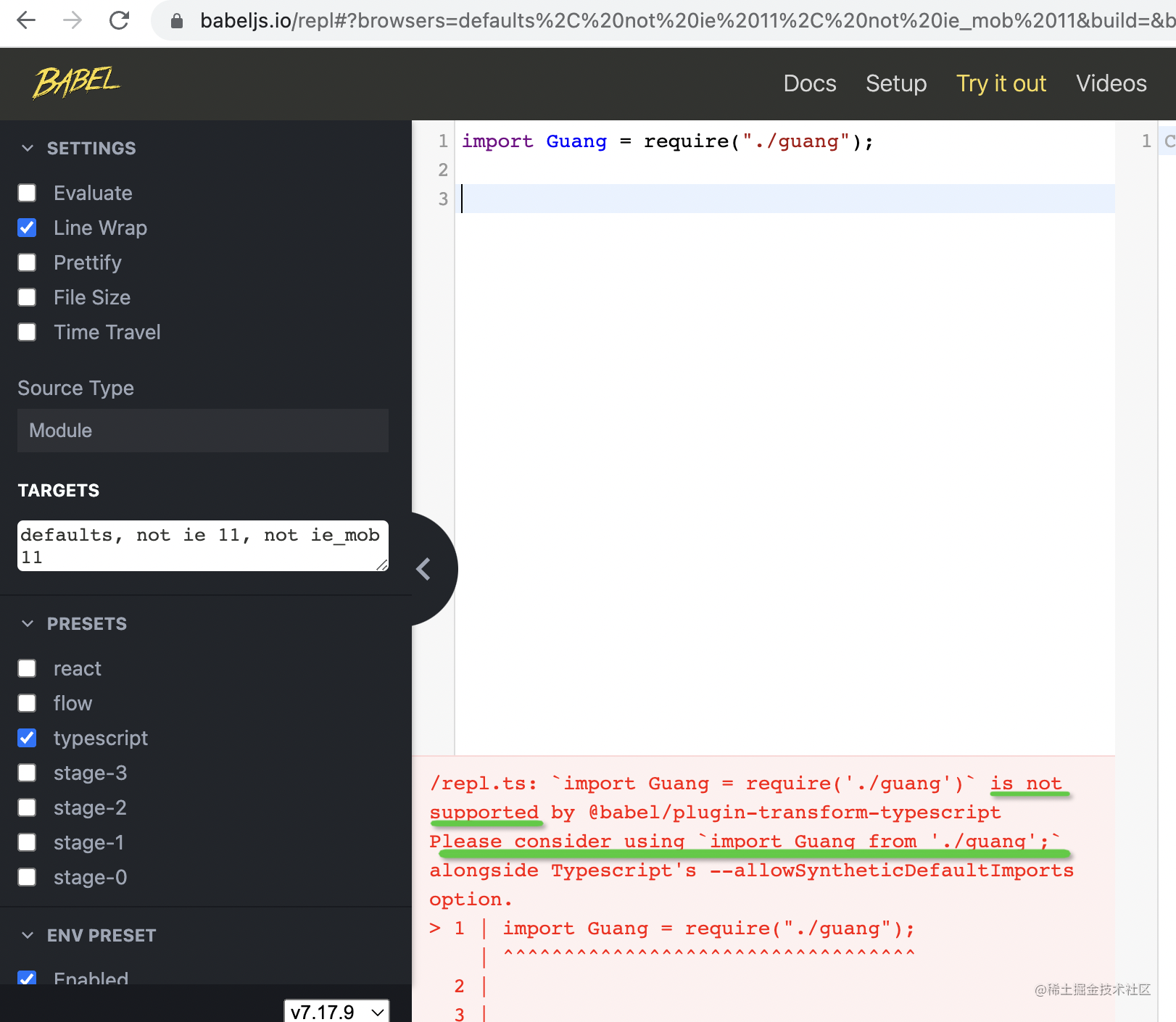Screen dimensions: 1176x1022
Task: Collapse the SETTINGS section
Action: click(28, 148)
